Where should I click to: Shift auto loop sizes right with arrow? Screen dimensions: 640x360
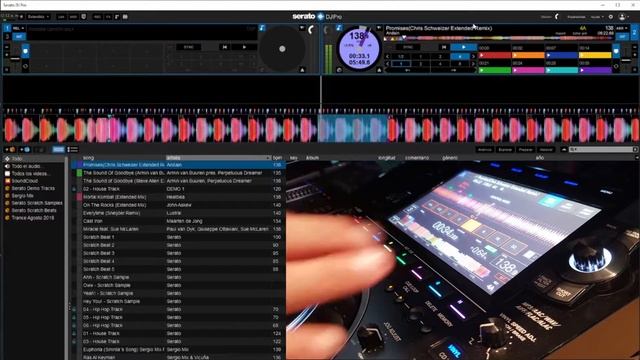point(473,56)
